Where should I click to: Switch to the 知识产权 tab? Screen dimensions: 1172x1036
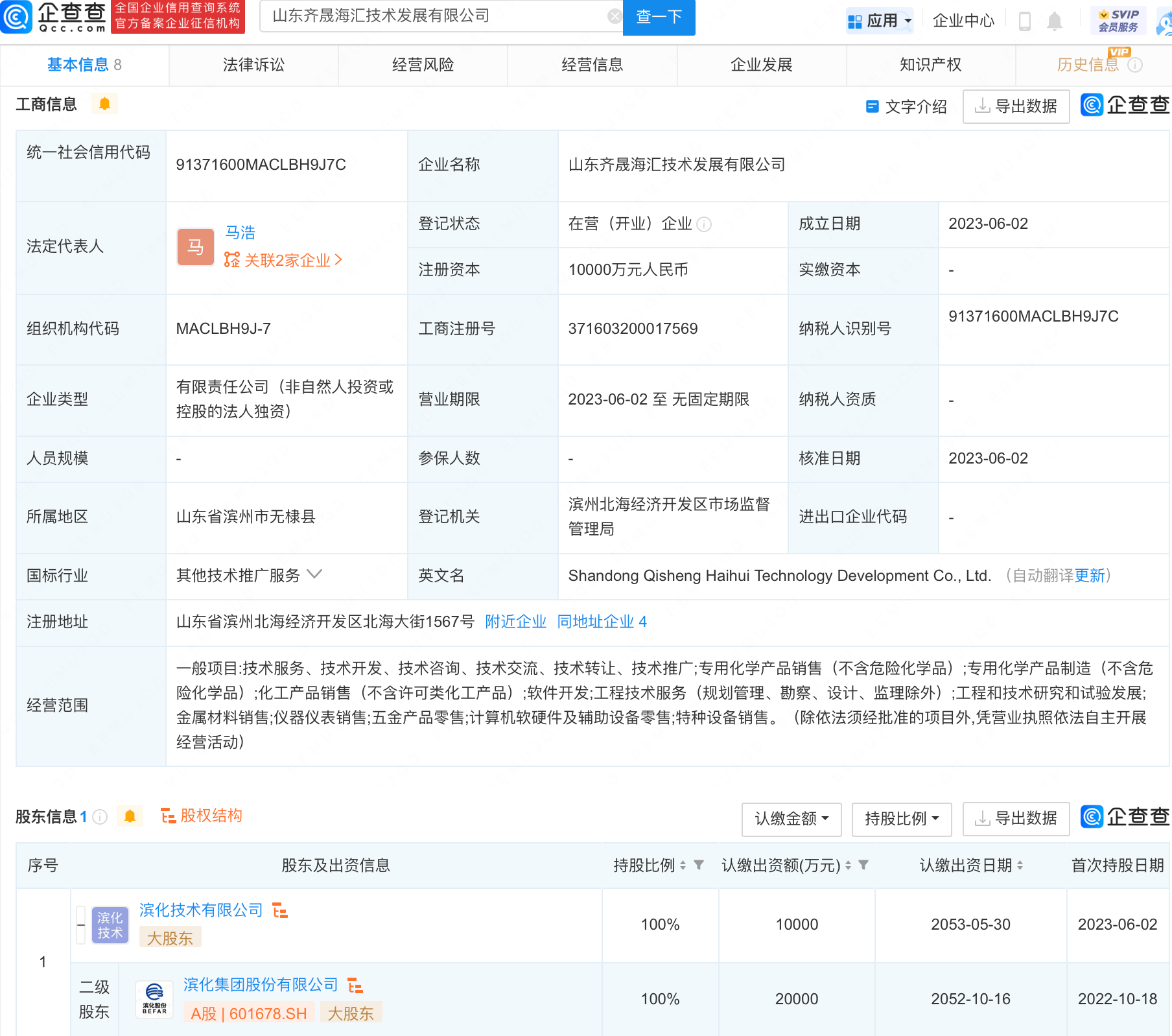pyautogui.click(x=930, y=65)
